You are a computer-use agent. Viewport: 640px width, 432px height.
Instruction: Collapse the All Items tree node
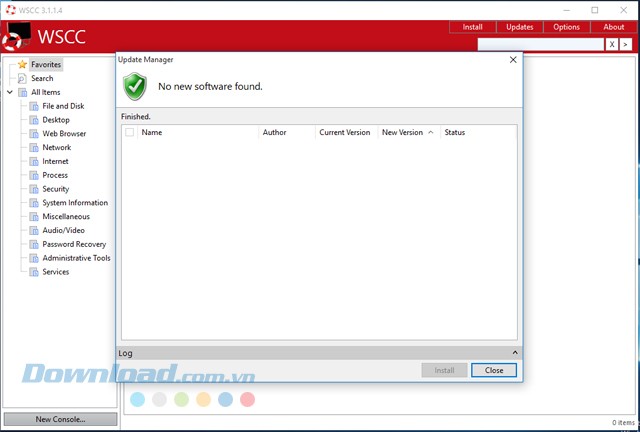pyautogui.click(x=10, y=92)
